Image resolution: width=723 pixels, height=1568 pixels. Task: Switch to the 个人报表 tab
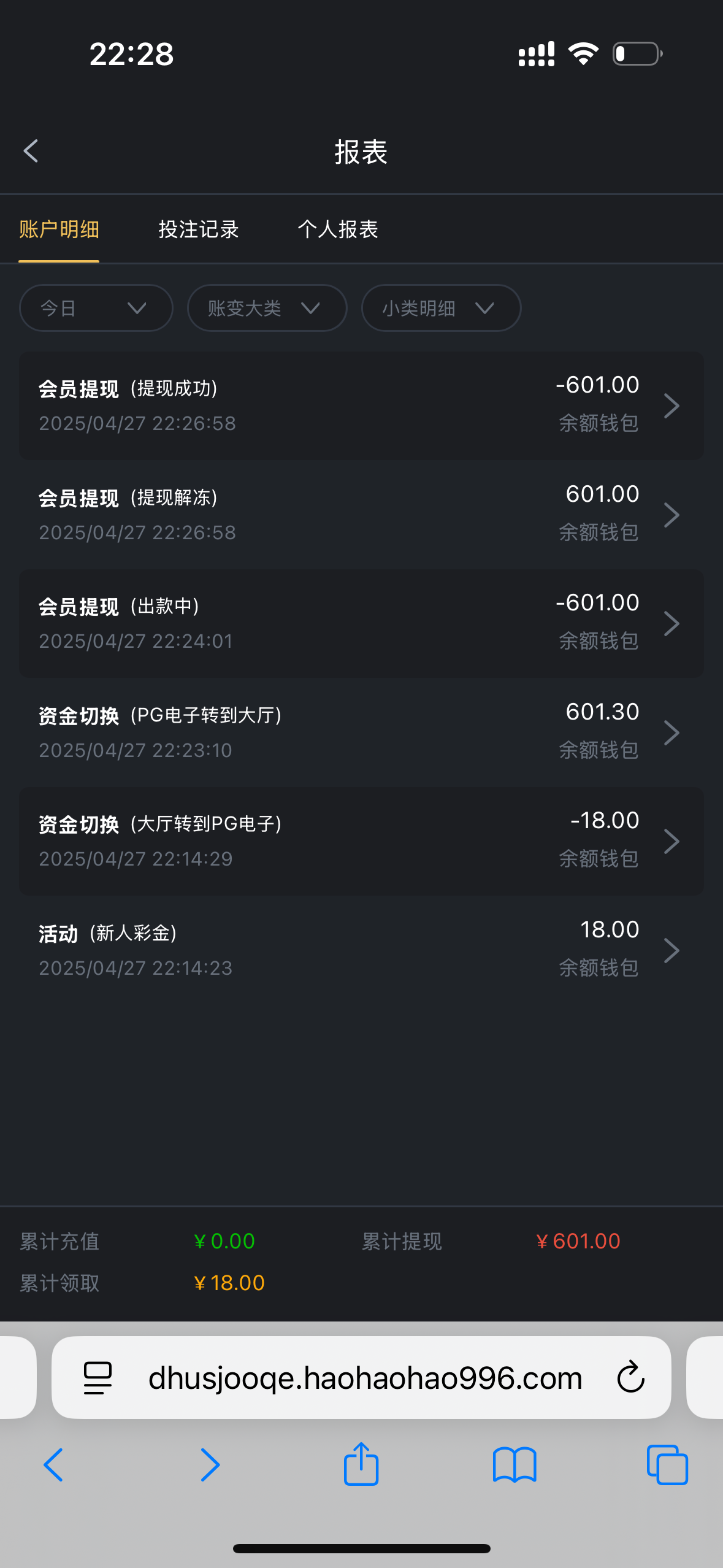tap(338, 229)
